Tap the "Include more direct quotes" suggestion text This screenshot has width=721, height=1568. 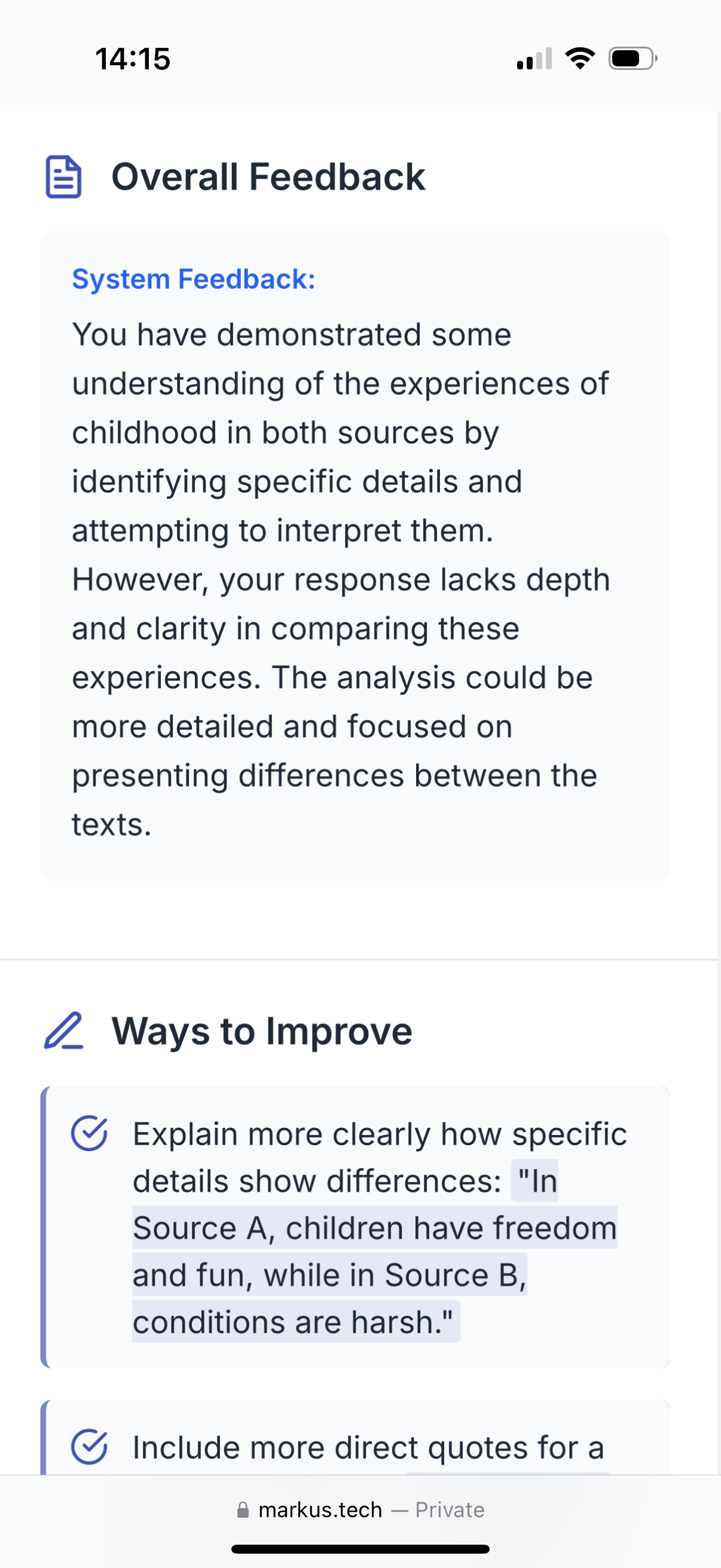tap(368, 1447)
